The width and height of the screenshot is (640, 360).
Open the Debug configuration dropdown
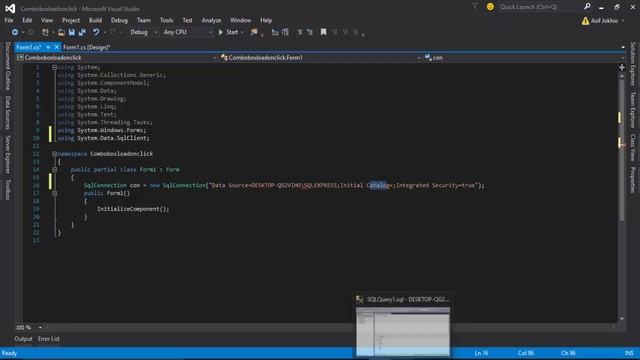pyautogui.click(x=144, y=32)
